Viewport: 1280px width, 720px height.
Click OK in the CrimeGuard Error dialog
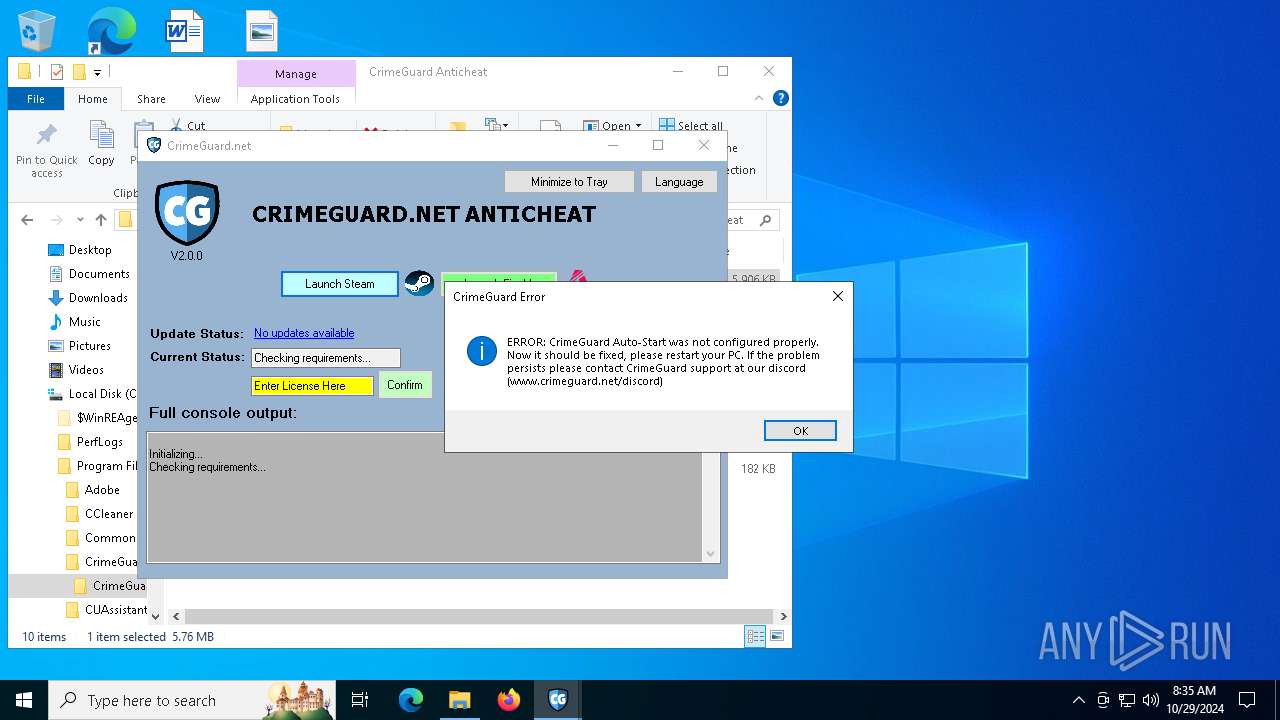point(800,431)
